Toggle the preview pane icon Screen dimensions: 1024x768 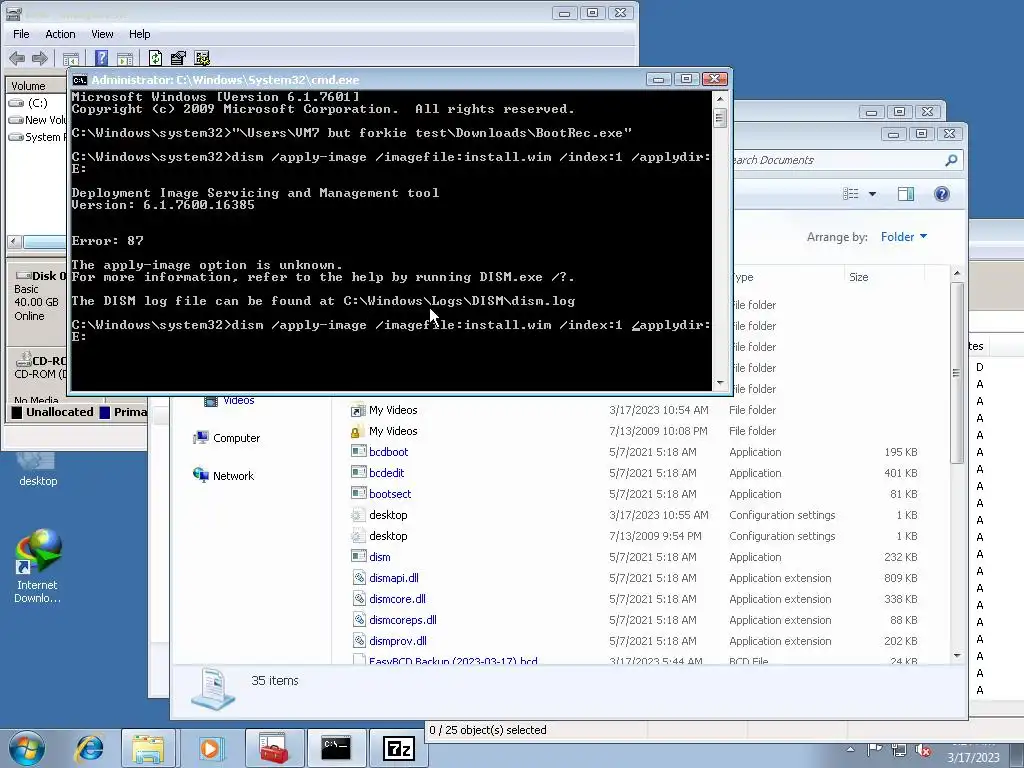tap(906, 194)
